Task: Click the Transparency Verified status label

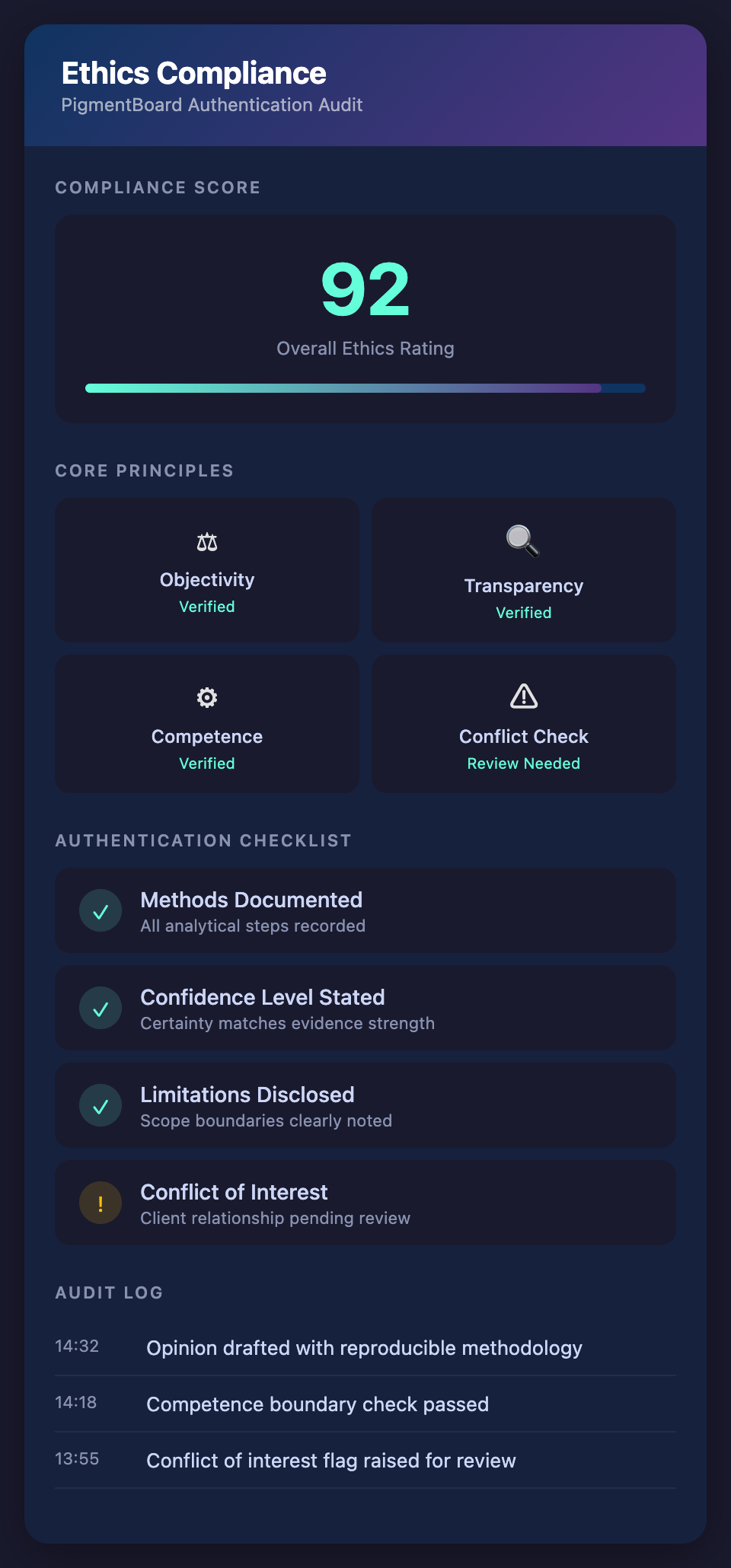Action: click(524, 613)
